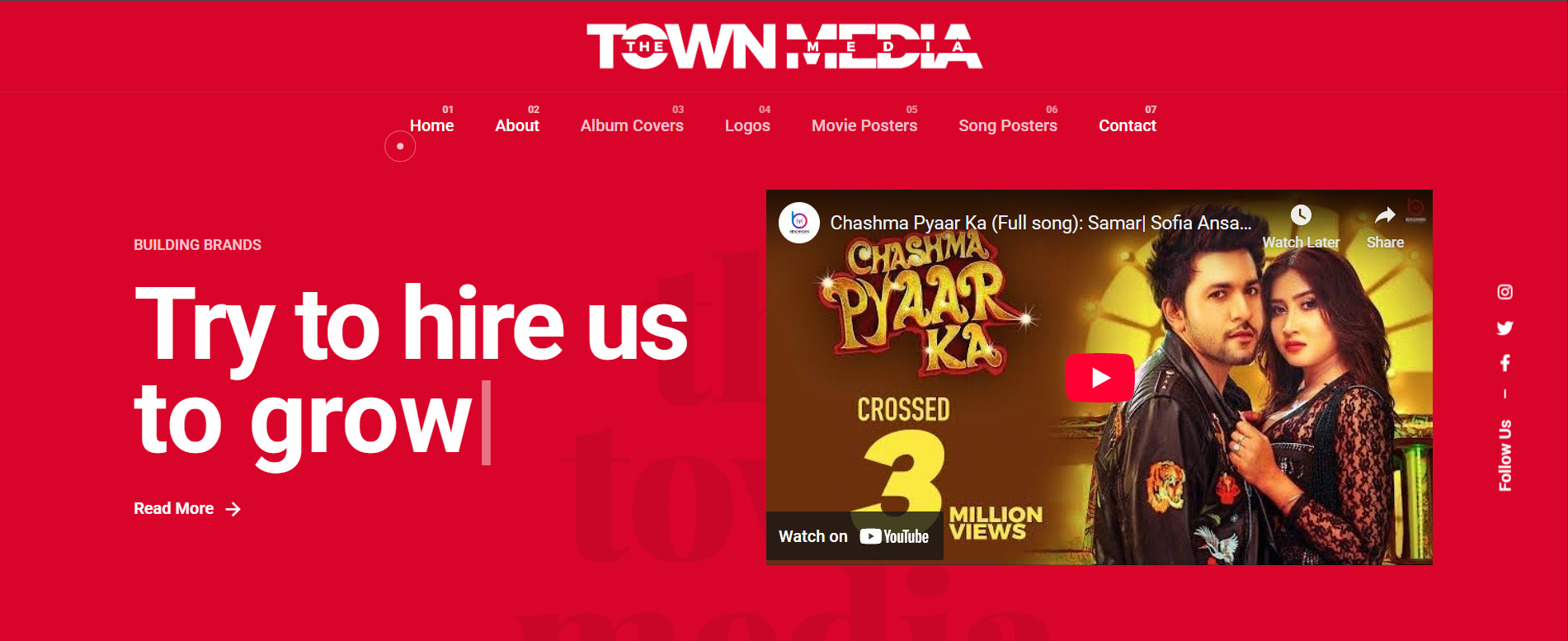Click the Share arrow icon on video

coord(1385,215)
